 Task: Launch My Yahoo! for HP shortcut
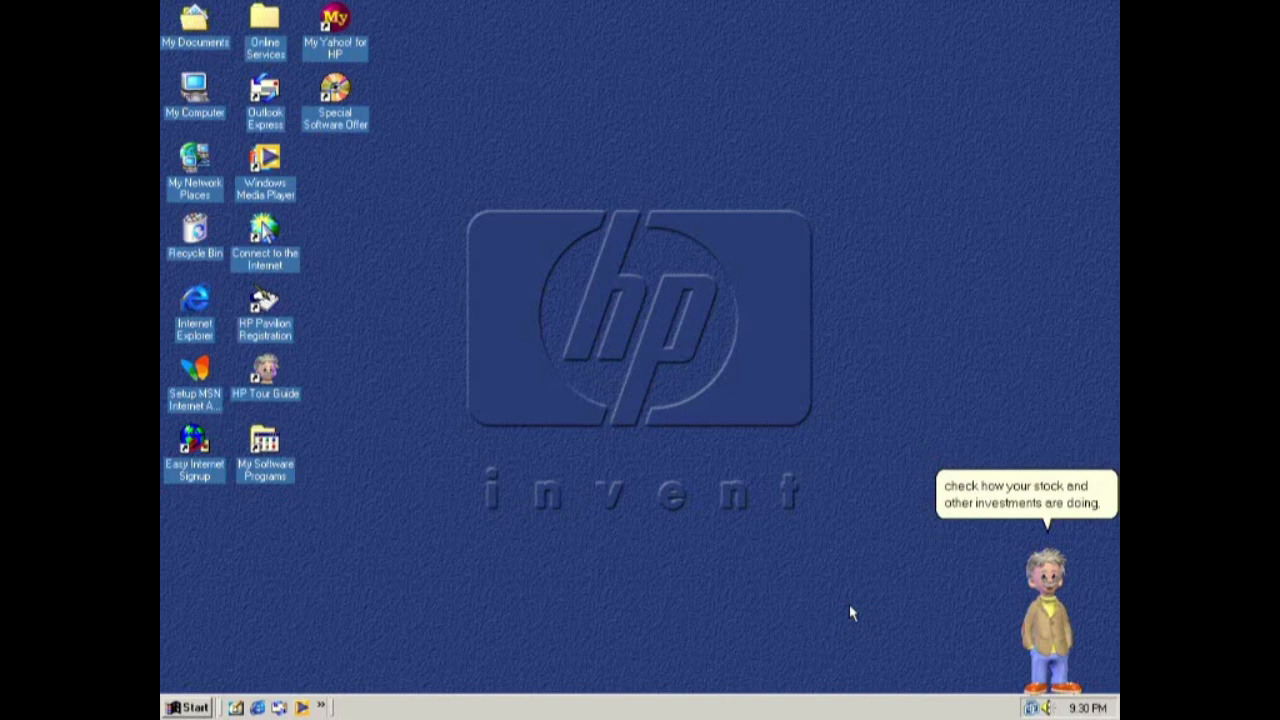pyautogui.click(x=335, y=31)
